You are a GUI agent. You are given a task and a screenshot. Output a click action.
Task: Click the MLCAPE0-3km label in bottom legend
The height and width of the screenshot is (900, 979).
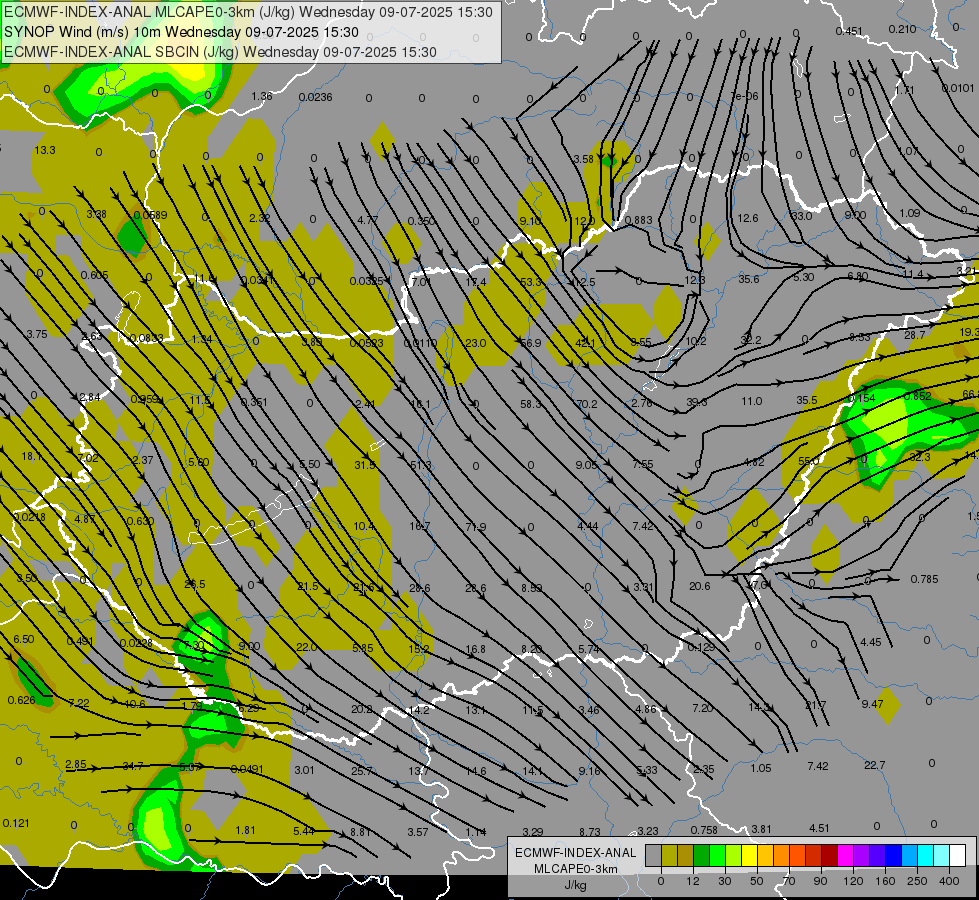coord(576,869)
